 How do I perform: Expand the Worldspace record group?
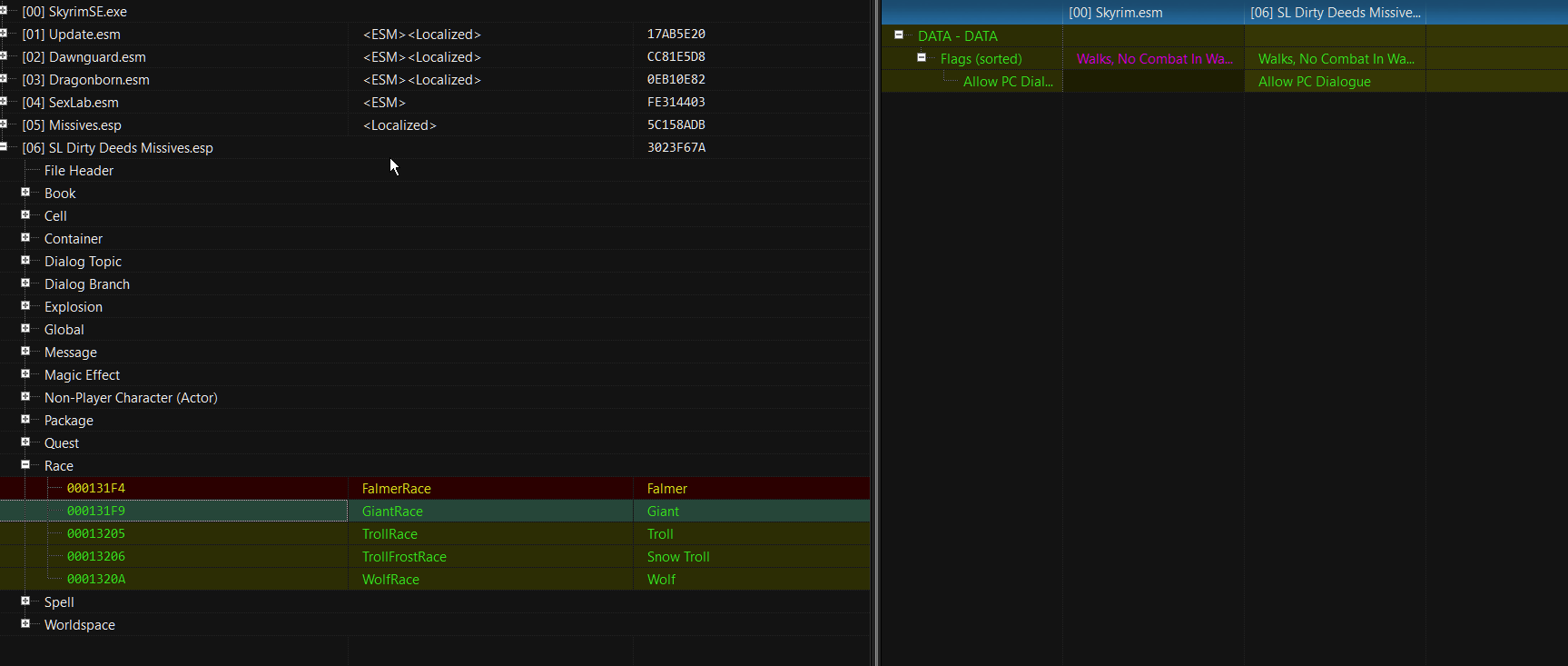pos(25,624)
